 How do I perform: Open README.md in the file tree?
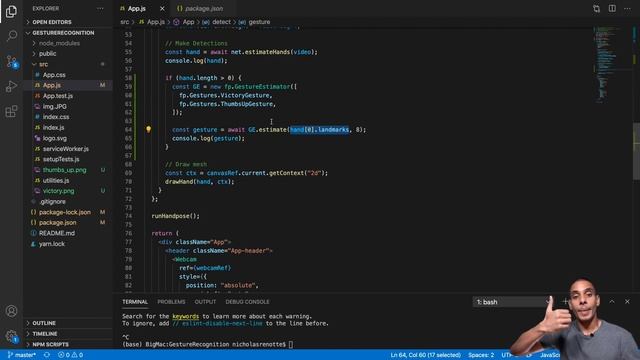tap(57, 233)
